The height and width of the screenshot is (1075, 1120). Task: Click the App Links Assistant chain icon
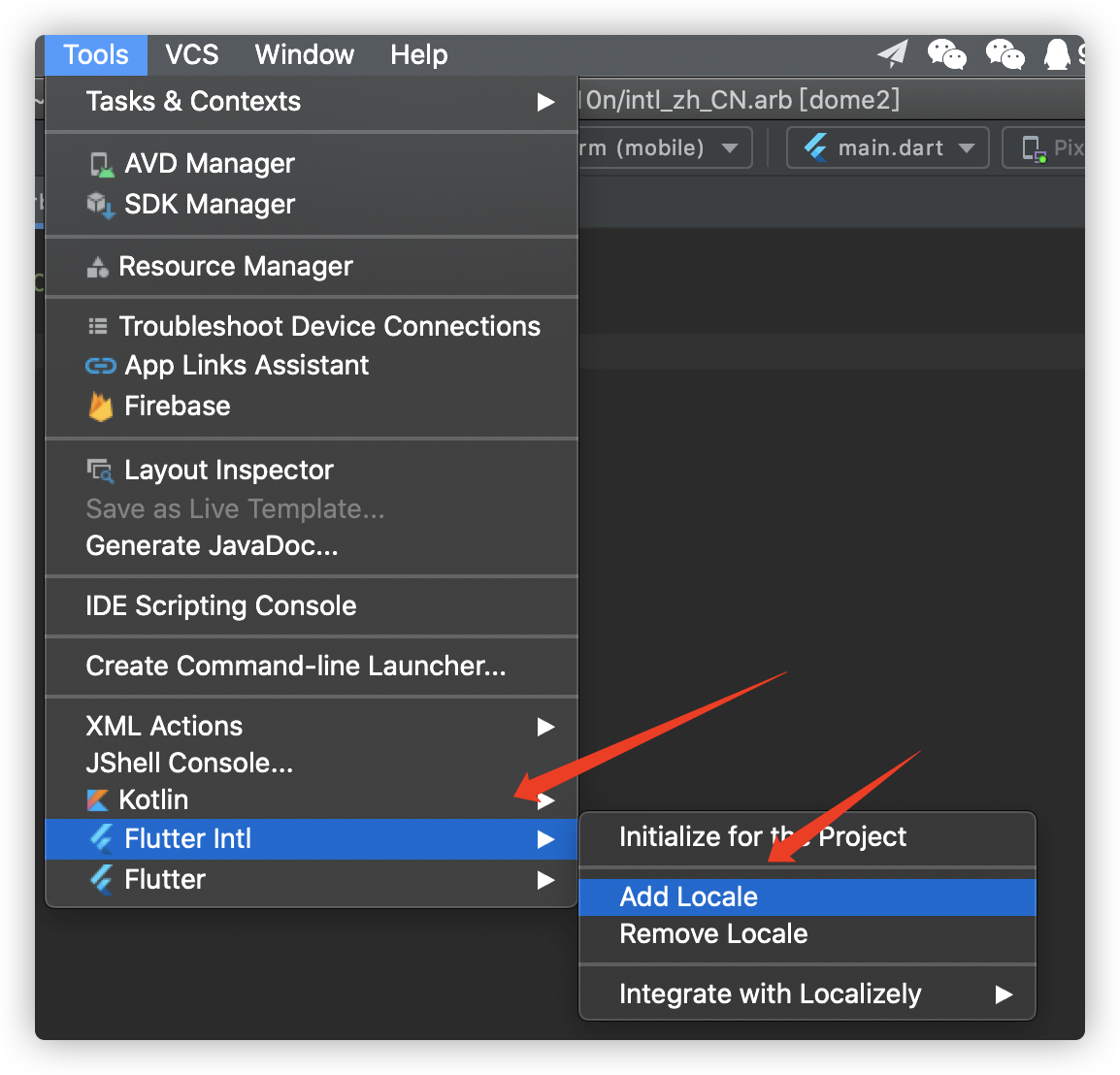100,367
